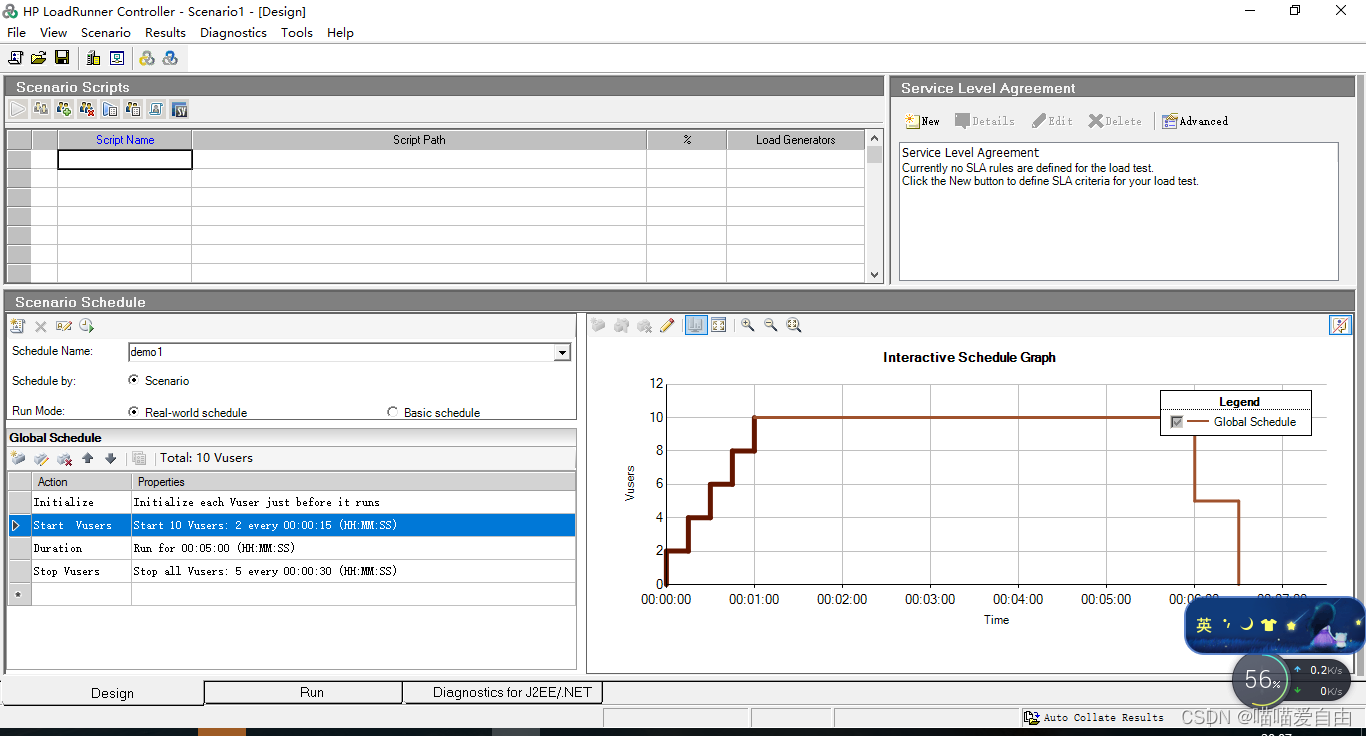Screen dimensions: 1366x736
Task: Open a scenario with the folder icon
Action: coord(38,58)
